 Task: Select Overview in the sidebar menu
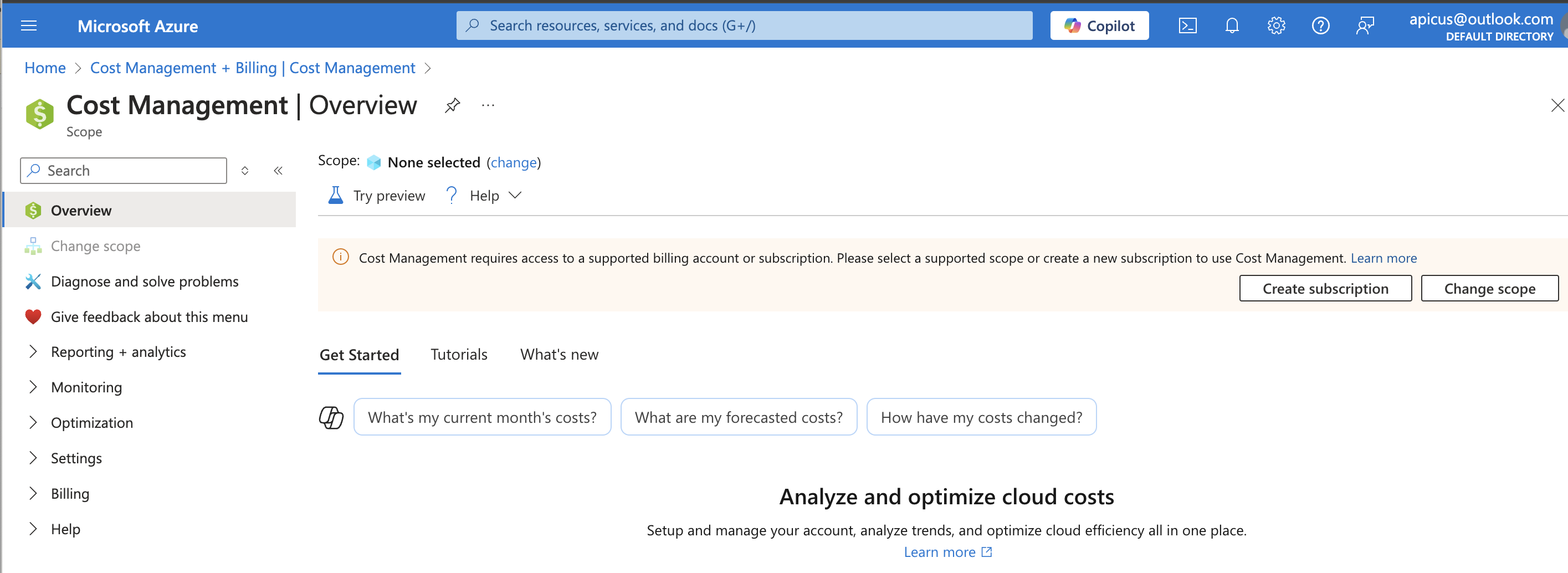click(x=150, y=211)
